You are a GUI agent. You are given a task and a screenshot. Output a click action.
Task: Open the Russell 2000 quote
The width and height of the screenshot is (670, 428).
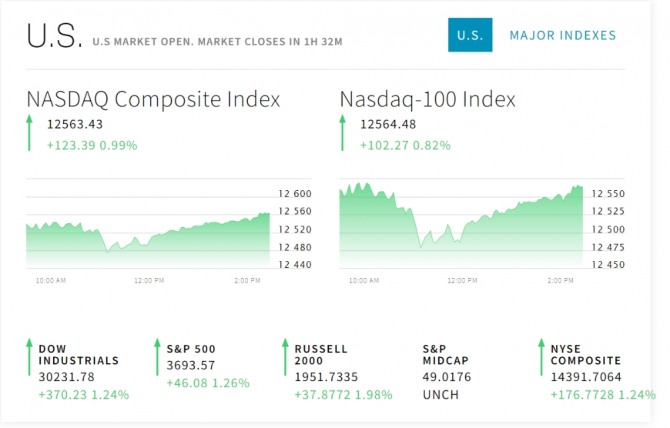[321, 355]
